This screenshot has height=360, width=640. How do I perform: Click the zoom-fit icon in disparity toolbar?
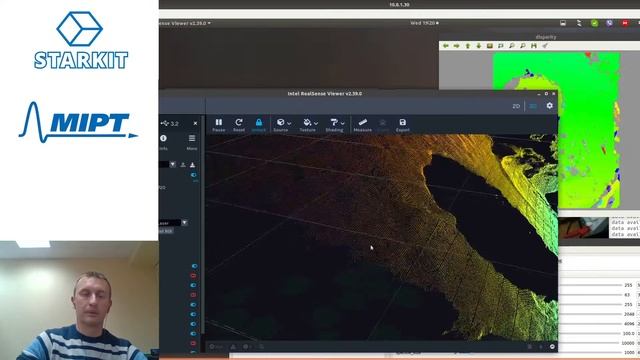click(x=500, y=46)
